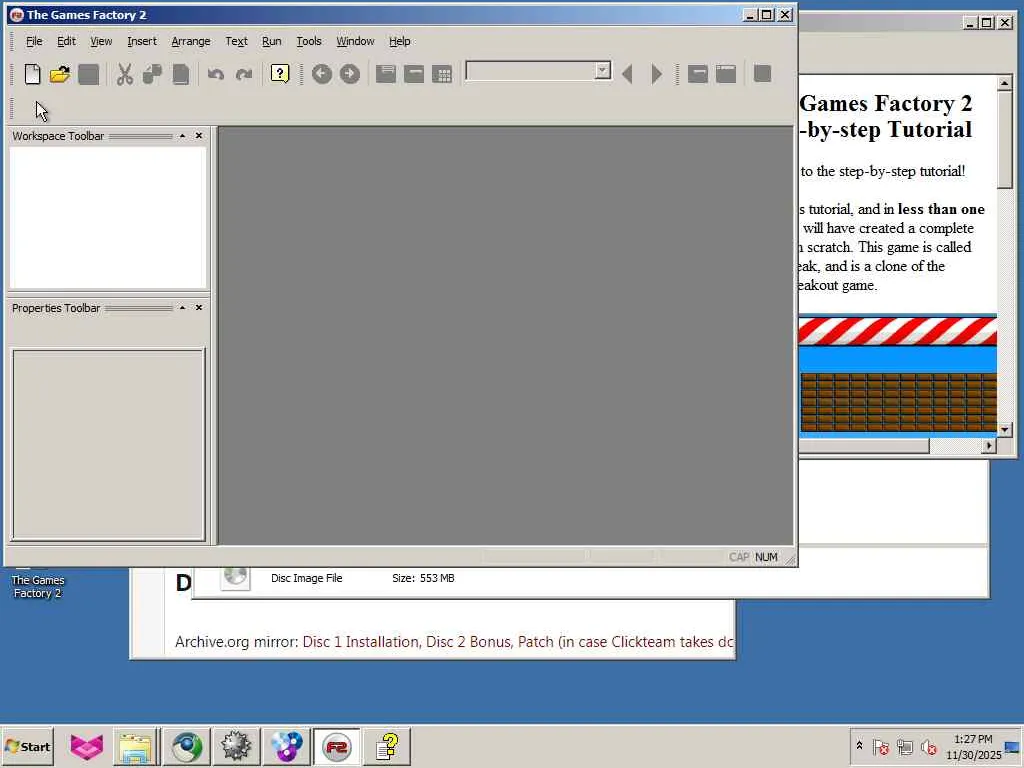Screen dimensions: 1024x768
Task: Click the Start button on taskbar
Action: (x=27, y=746)
